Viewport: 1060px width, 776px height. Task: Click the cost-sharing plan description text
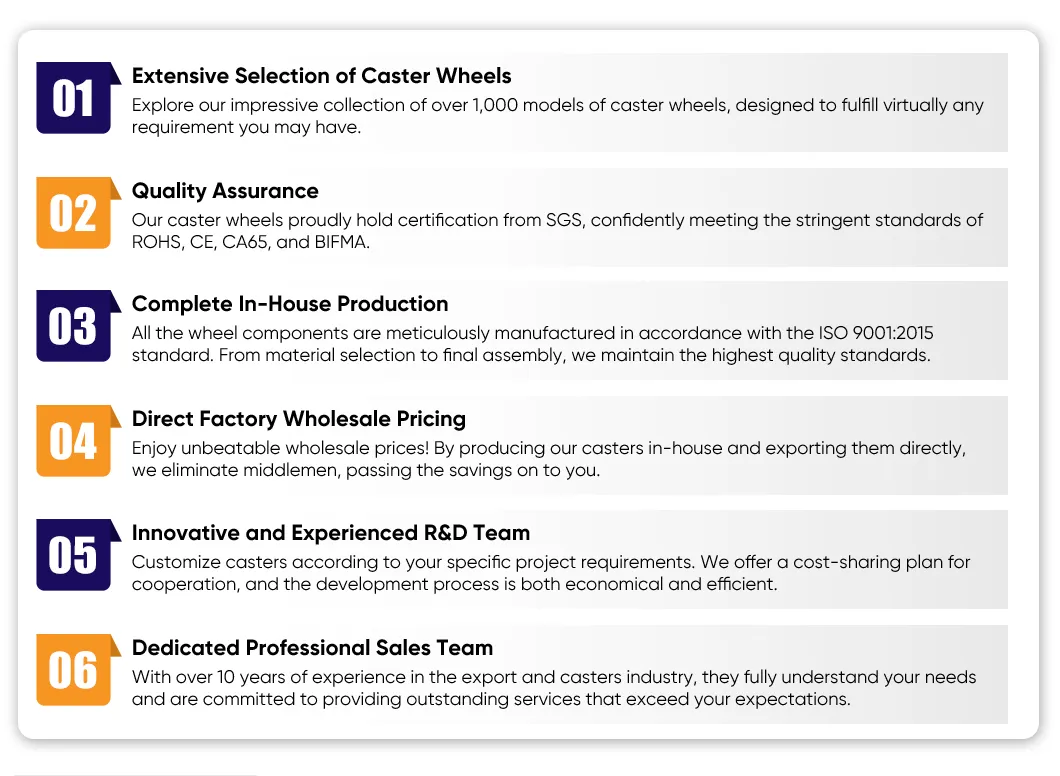[551, 573]
